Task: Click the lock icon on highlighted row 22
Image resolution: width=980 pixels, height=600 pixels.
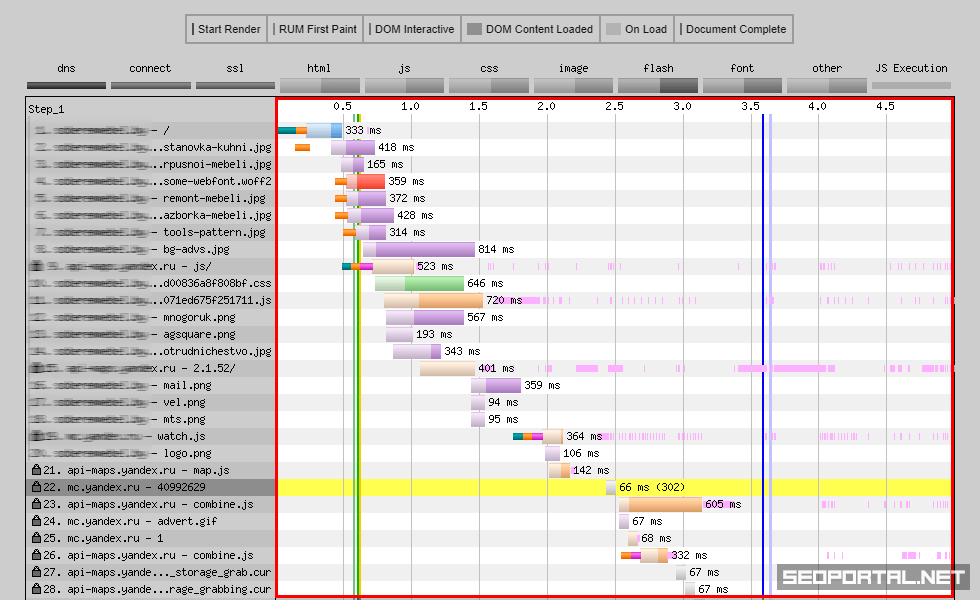Action: click(37, 487)
